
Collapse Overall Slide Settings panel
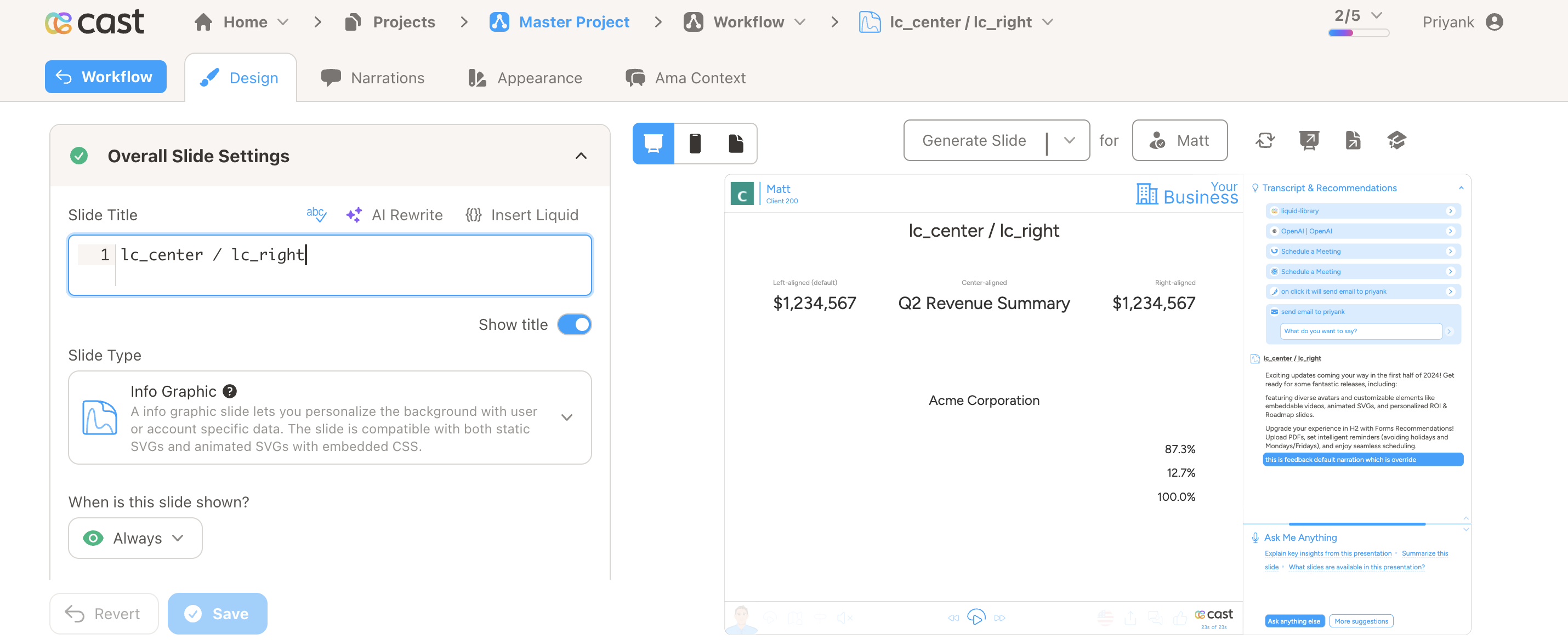pos(581,156)
